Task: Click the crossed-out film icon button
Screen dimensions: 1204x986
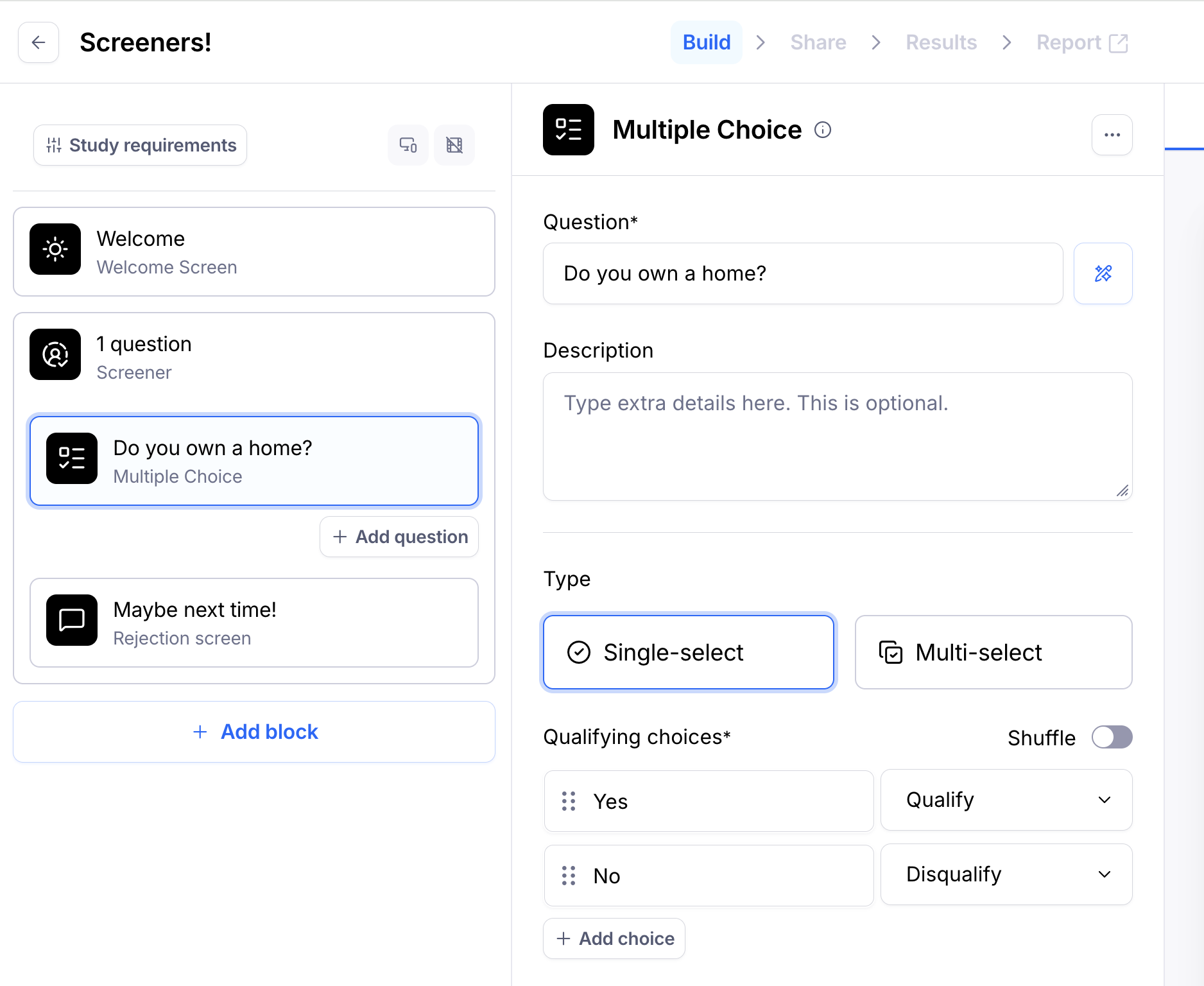Action: click(x=454, y=145)
